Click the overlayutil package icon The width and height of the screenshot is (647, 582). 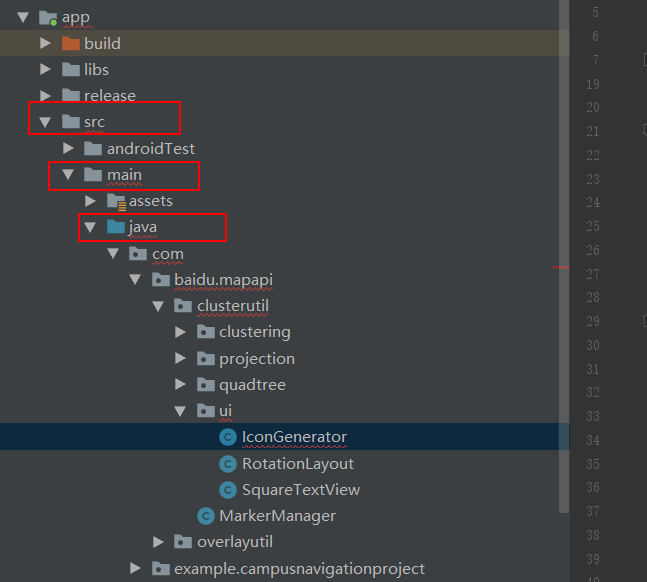(183, 542)
